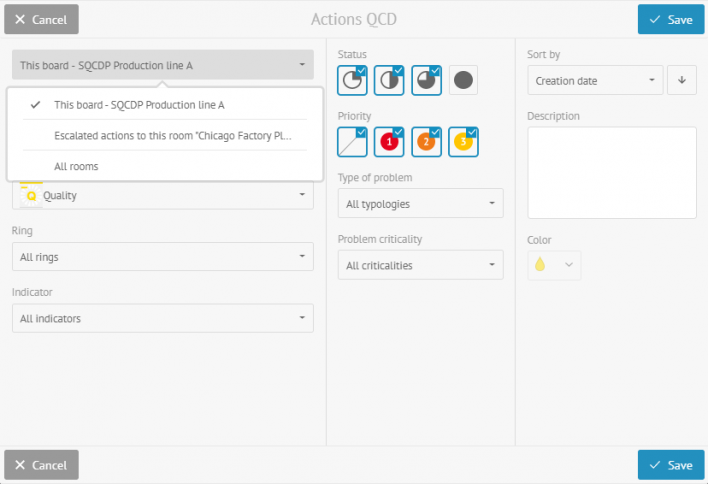Click the sort direction arrow button
708x484 pixels.
click(x=682, y=80)
